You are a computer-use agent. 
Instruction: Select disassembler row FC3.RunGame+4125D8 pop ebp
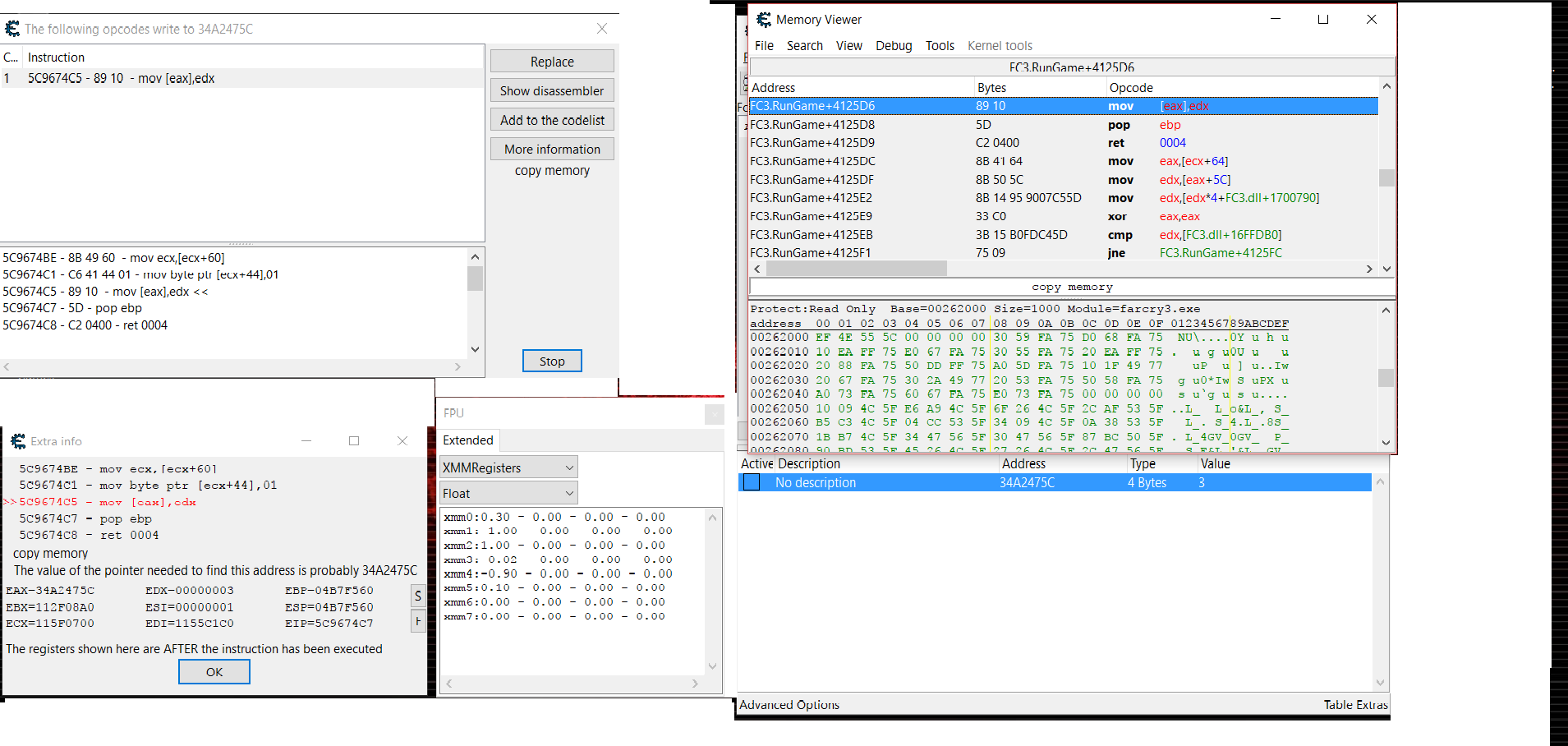pos(1064,125)
